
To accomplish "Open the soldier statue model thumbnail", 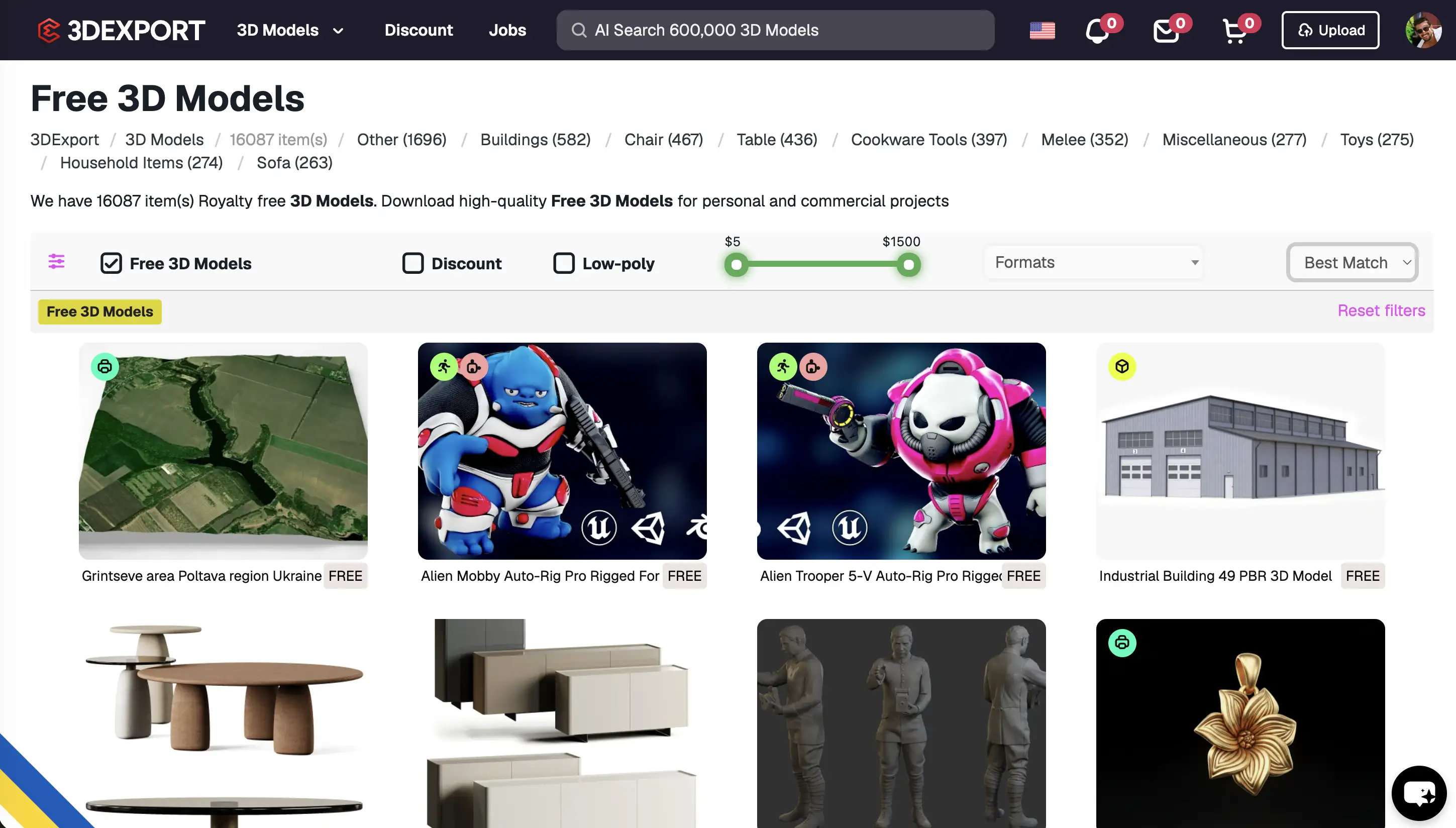I will click(901, 723).
